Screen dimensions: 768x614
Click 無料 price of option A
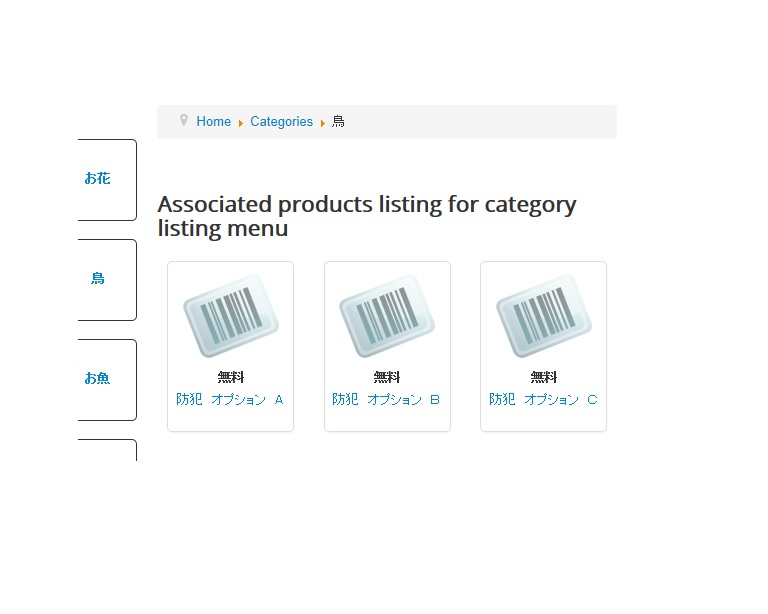coord(231,377)
